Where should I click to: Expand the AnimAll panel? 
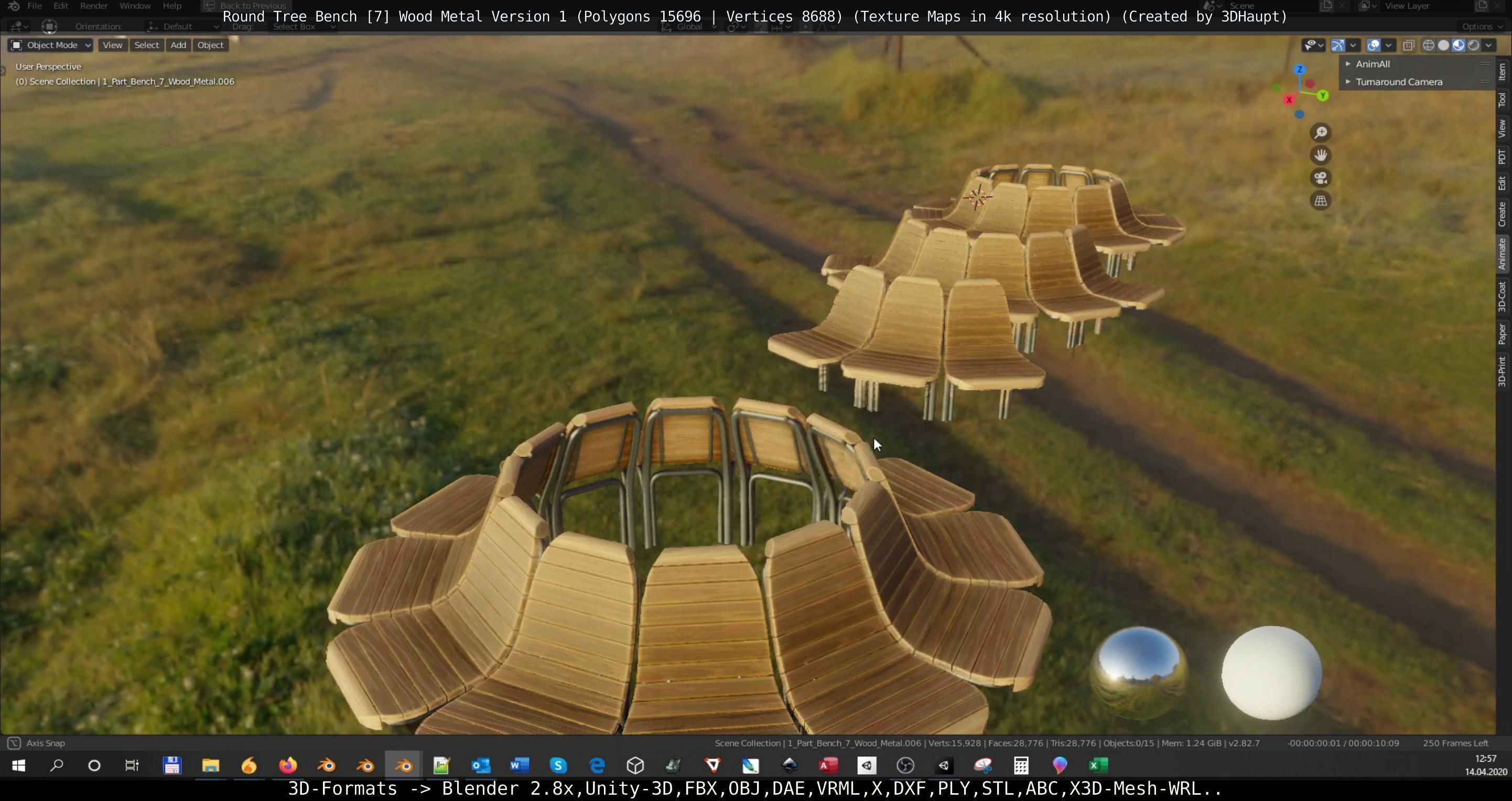[1371, 64]
